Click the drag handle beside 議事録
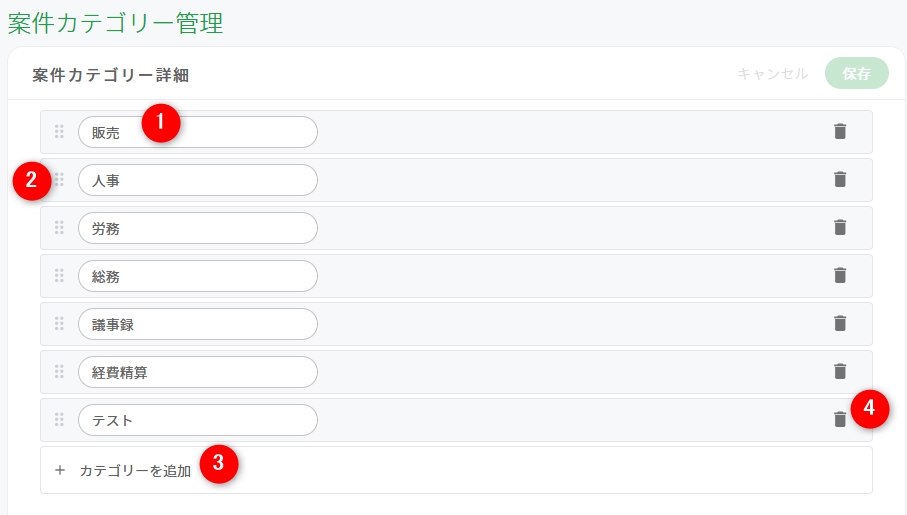907x515 pixels. coord(59,323)
